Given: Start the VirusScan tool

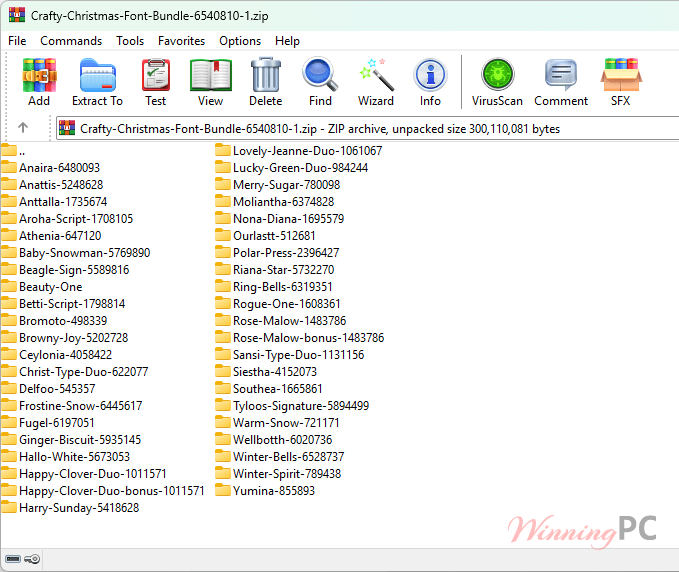Looking at the screenshot, I should pyautogui.click(x=497, y=82).
